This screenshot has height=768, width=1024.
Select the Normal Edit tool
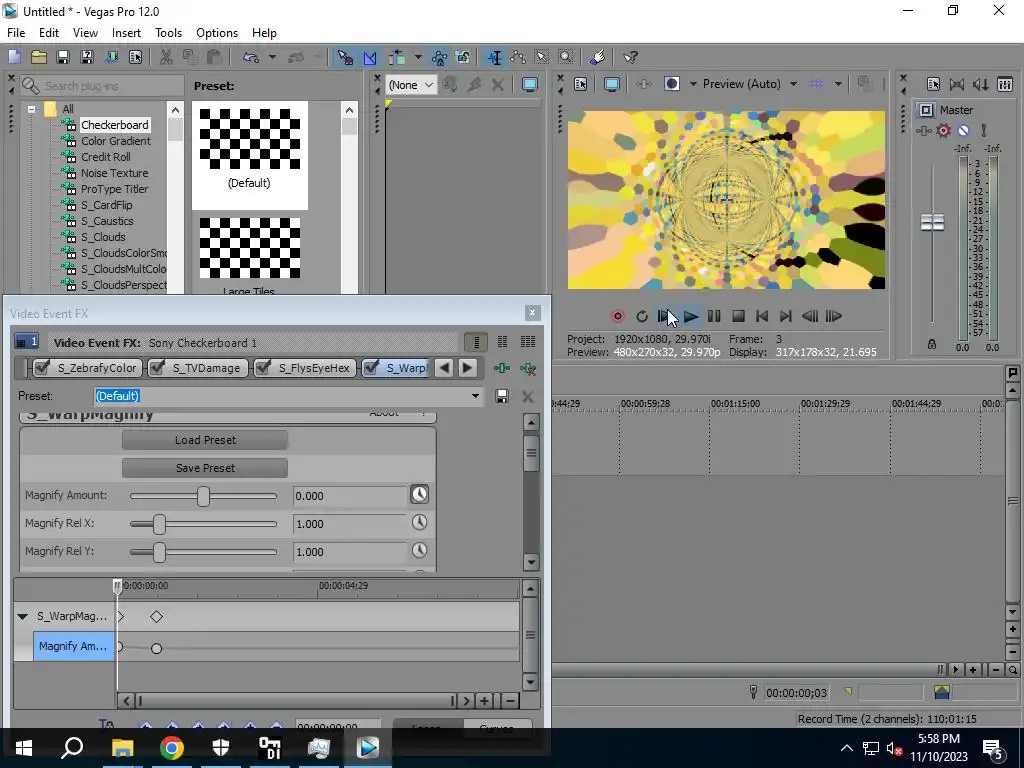pyautogui.click(x=495, y=57)
